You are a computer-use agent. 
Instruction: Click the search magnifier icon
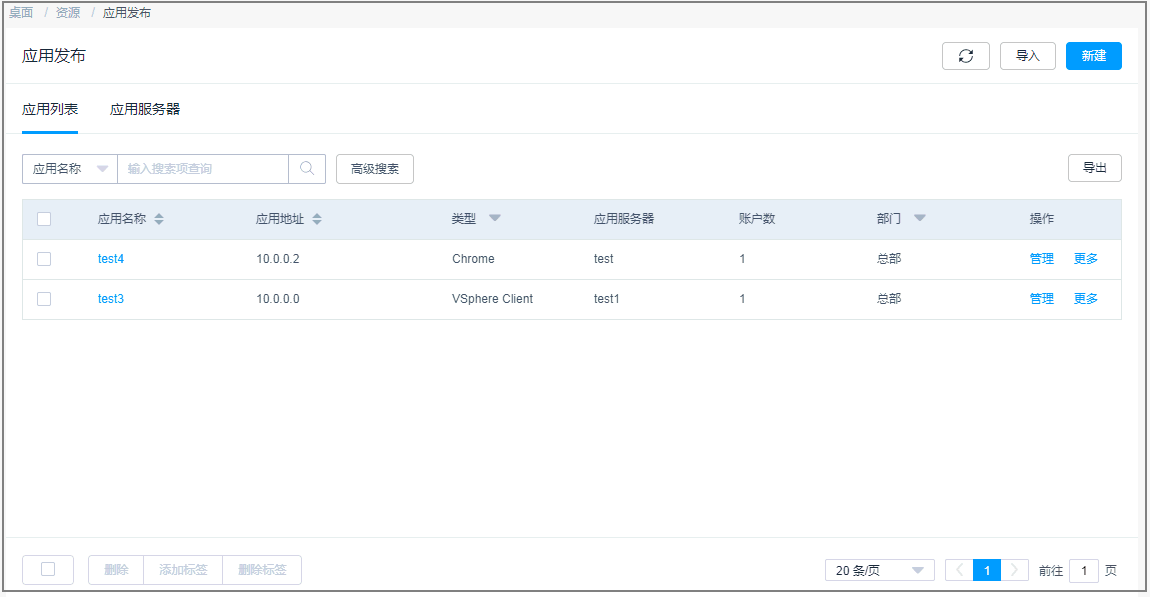[307, 169]
